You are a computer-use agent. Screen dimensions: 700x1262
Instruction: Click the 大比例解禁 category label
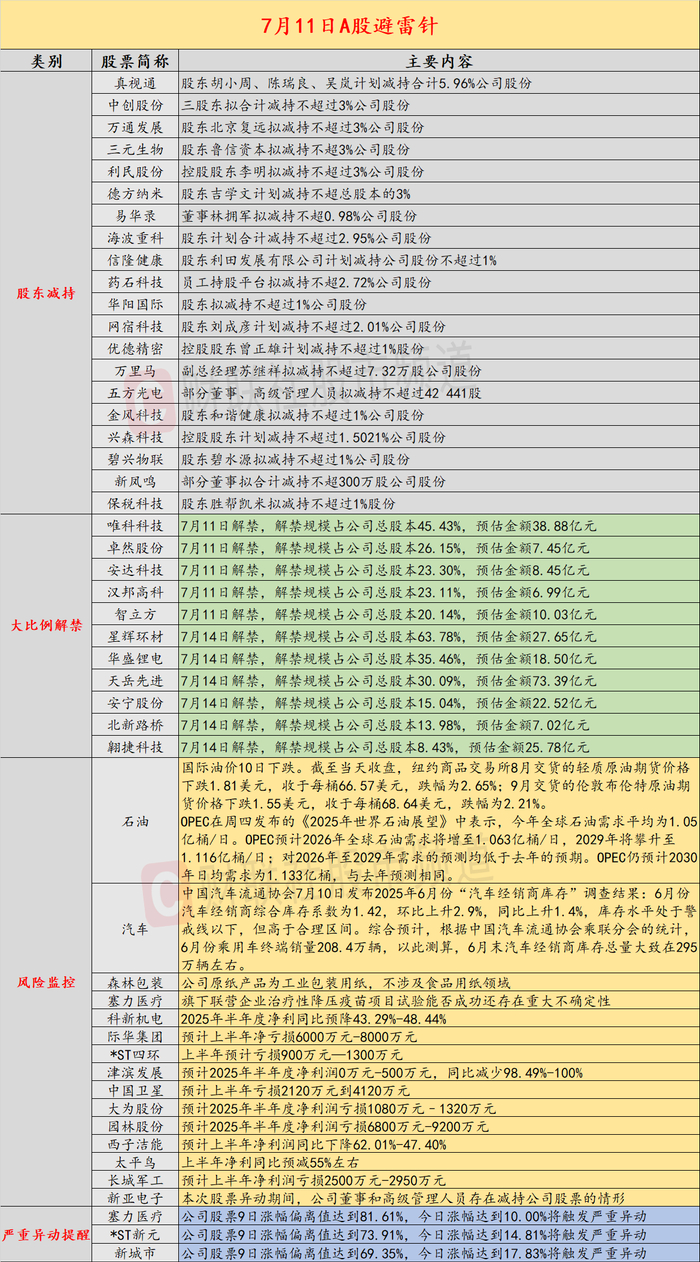pyautogui.click(x=47, y=627)
